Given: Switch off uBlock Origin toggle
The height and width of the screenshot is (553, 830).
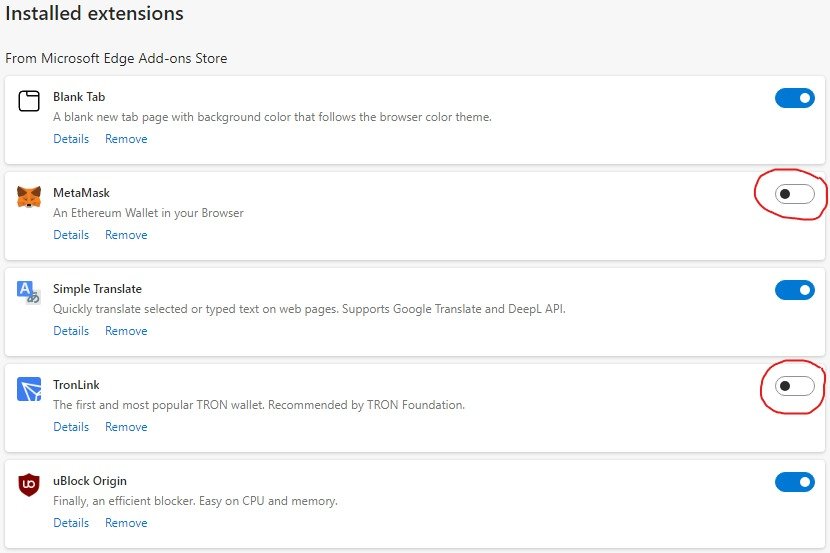Looking at the screenshot, I should 795,482.
